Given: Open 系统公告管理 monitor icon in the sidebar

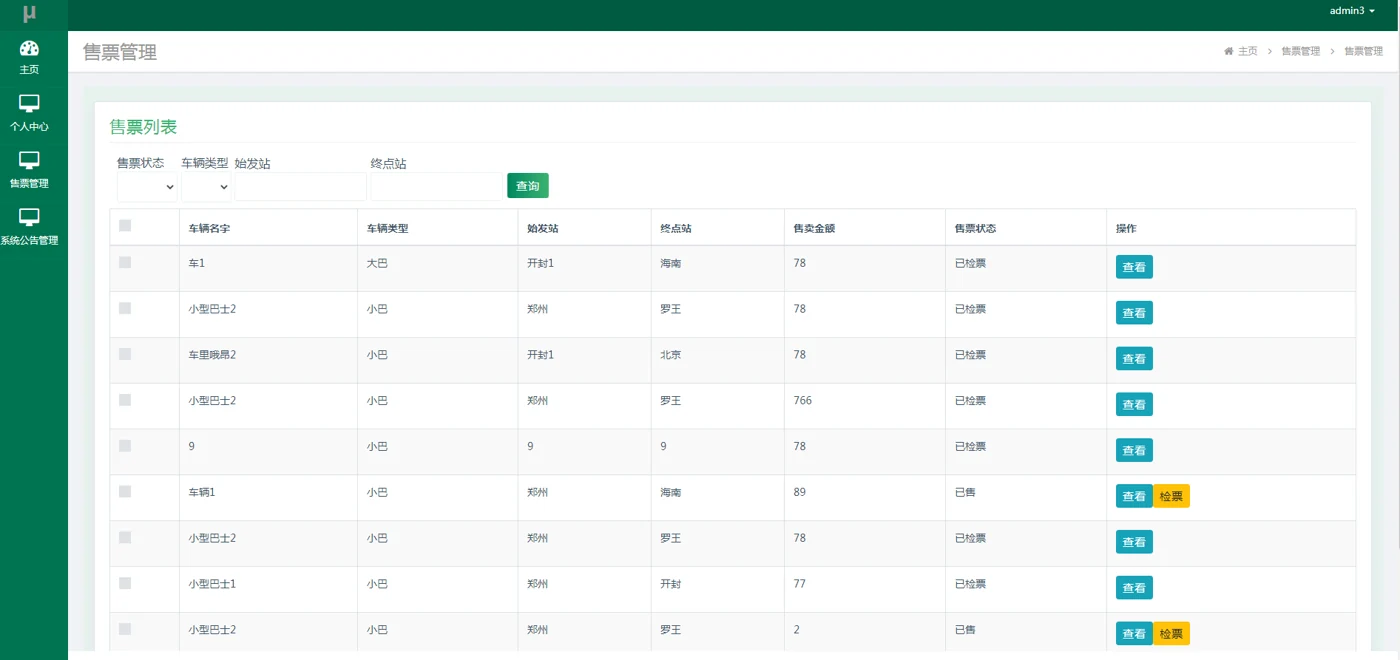Looking at the screenshot, I should click(x=29, y=217).
